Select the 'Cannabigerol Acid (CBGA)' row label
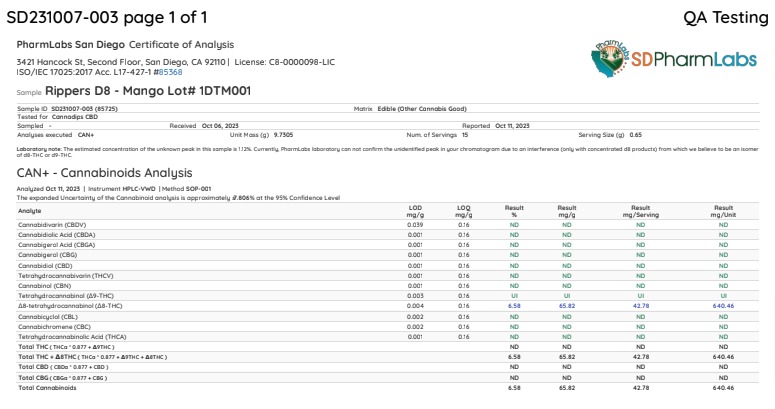This screenshot has width=775, height=409. pos(56,245)
